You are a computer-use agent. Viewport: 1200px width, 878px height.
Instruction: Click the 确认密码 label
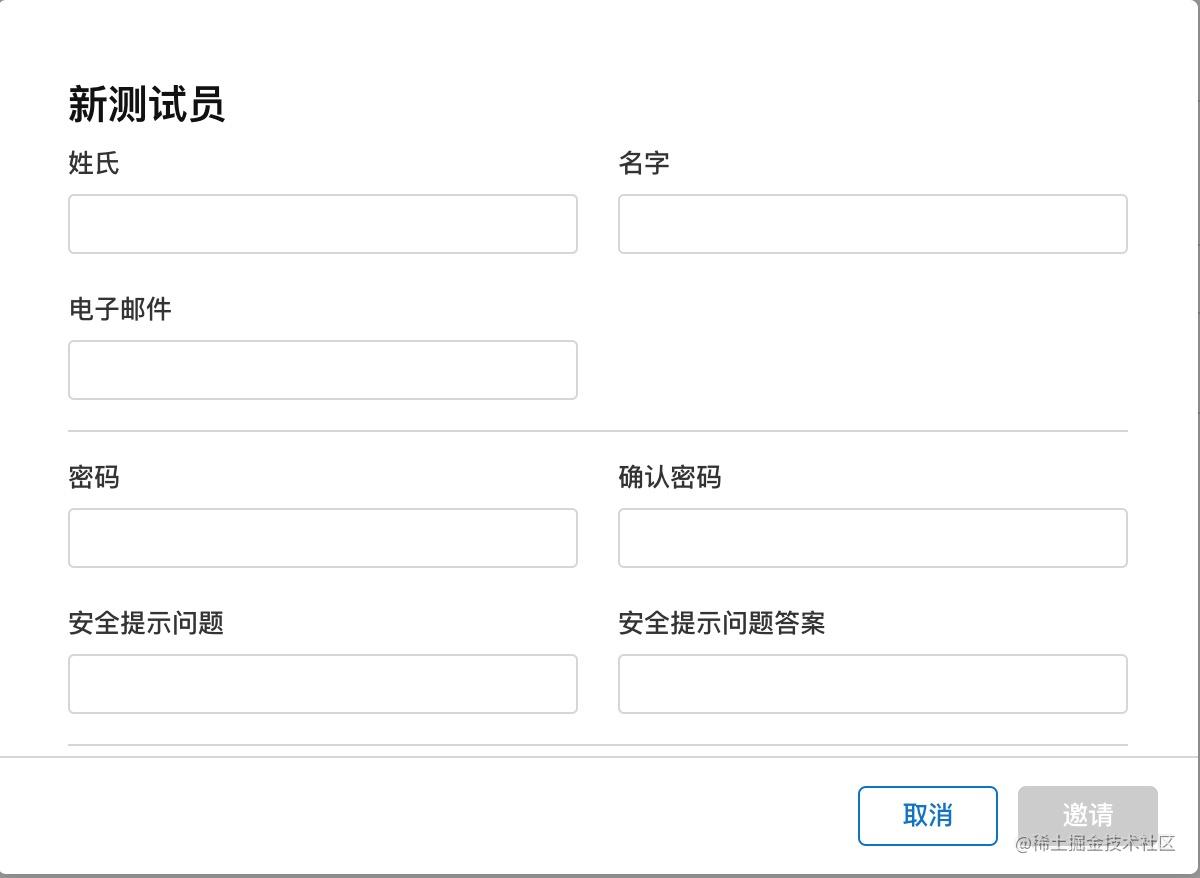(x=670, y=477)
